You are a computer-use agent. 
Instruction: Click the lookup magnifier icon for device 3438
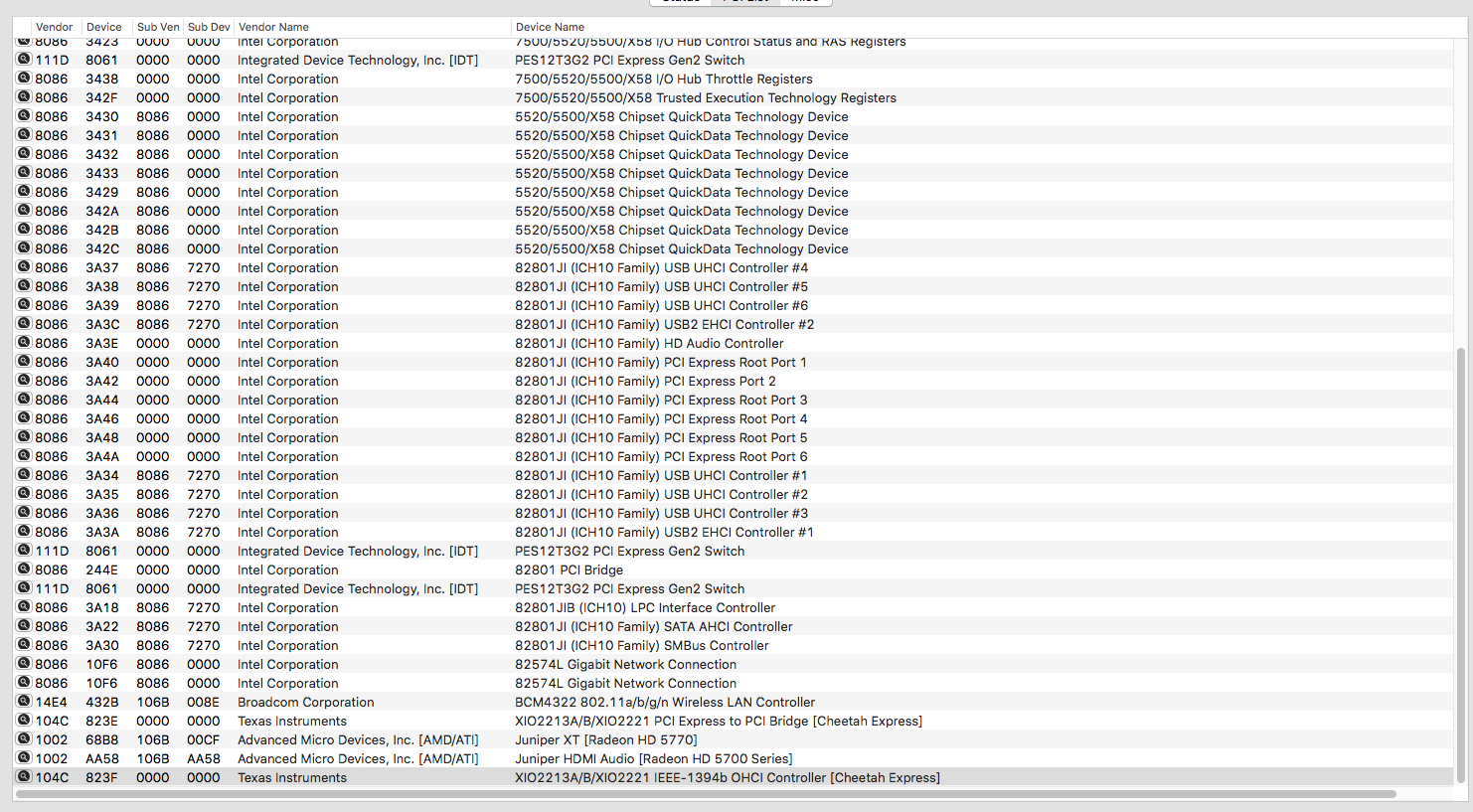[24, 78]
